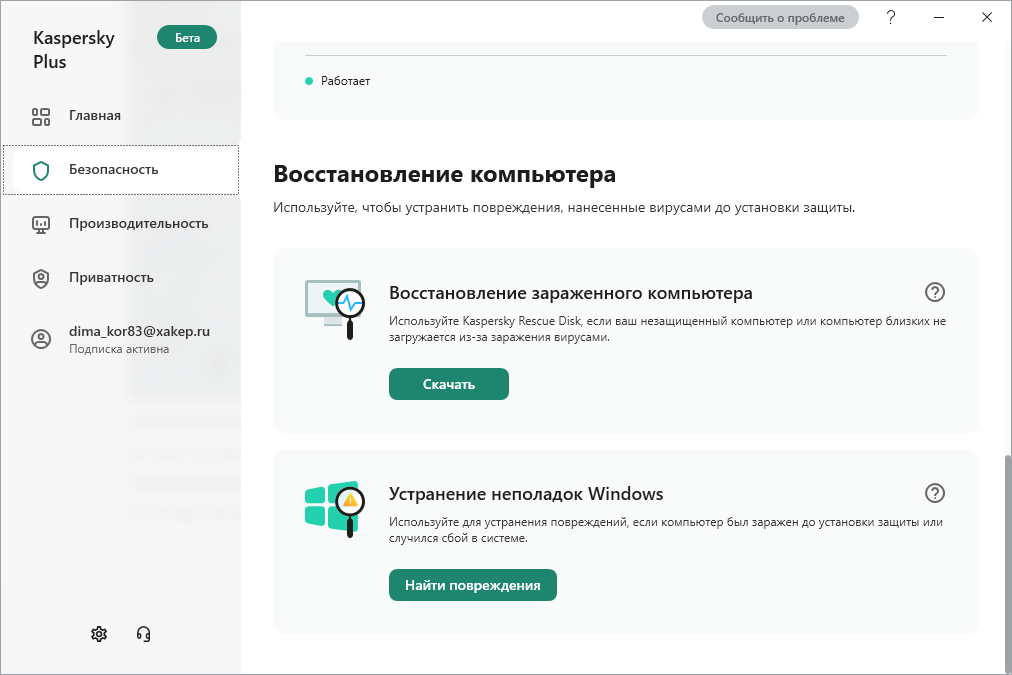Screen dimensions: 1012x675
Task: Click the Восстановление зараженного компьютера title
Action: [x=571, y=293]
